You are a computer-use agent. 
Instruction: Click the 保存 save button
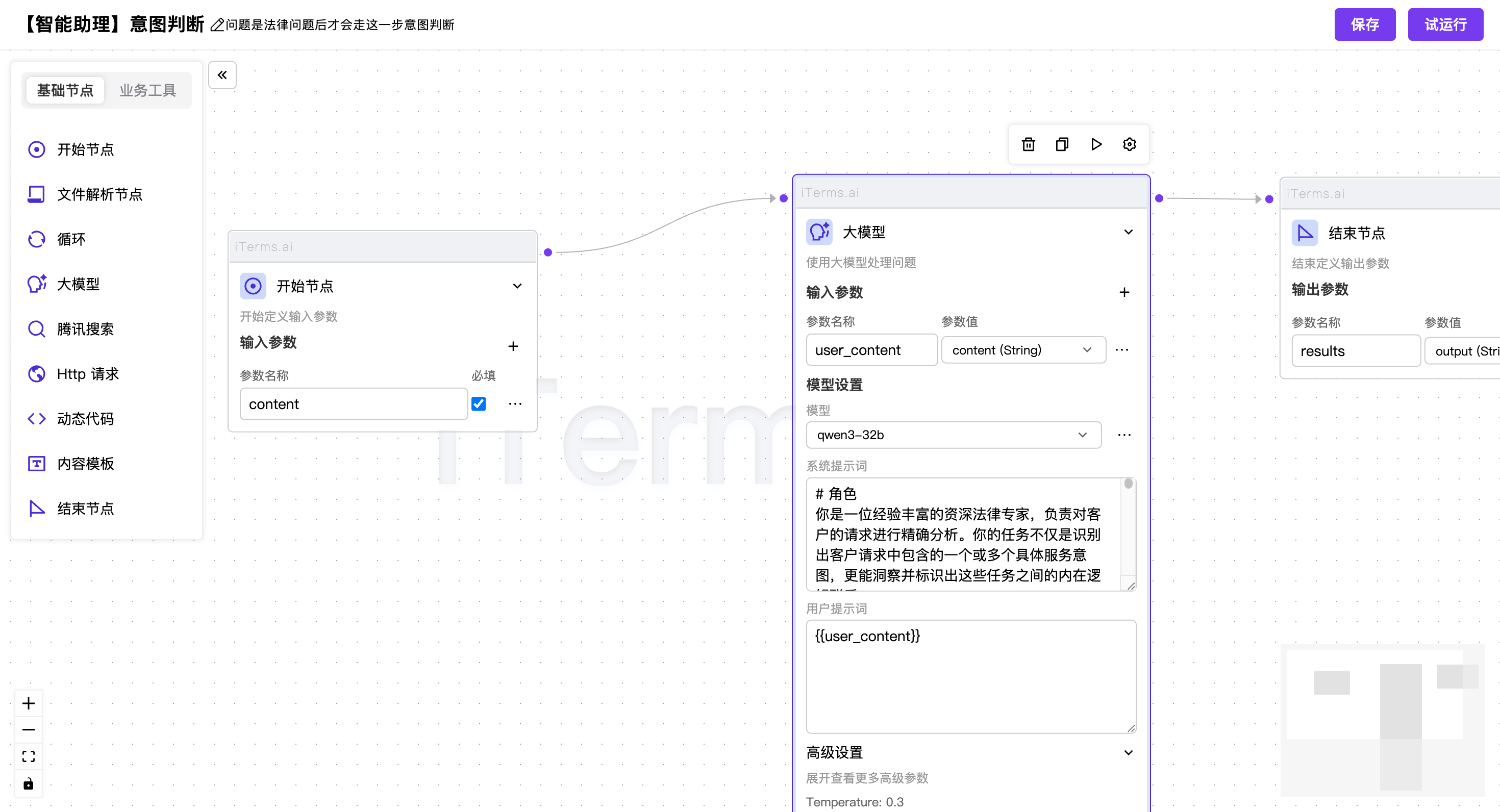pos(1364,24)
